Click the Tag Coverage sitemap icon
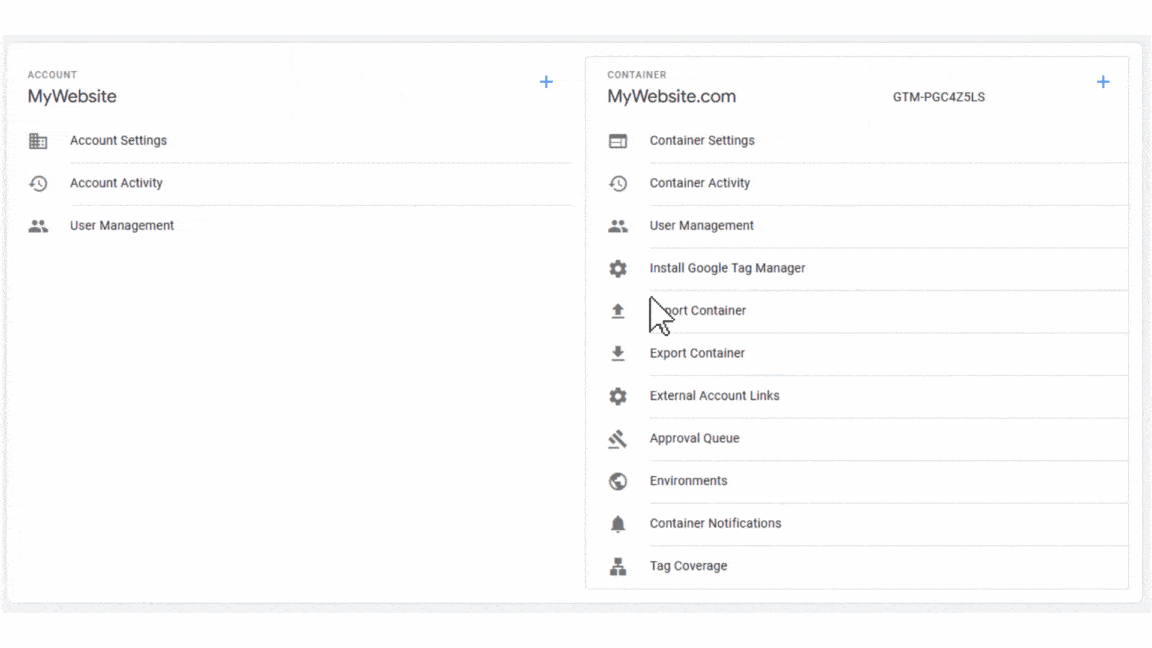This screenshot has height=648, width=1152. click(x=618, y=566)
